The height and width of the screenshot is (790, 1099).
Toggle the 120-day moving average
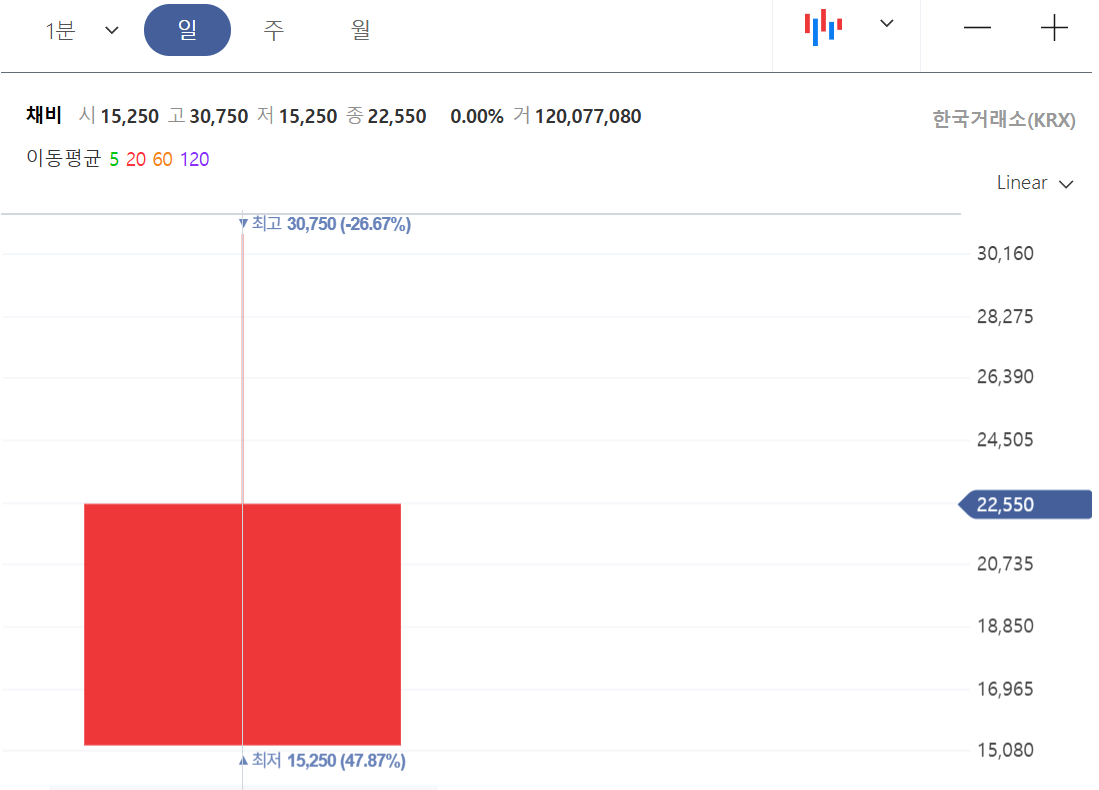point(195,160)
